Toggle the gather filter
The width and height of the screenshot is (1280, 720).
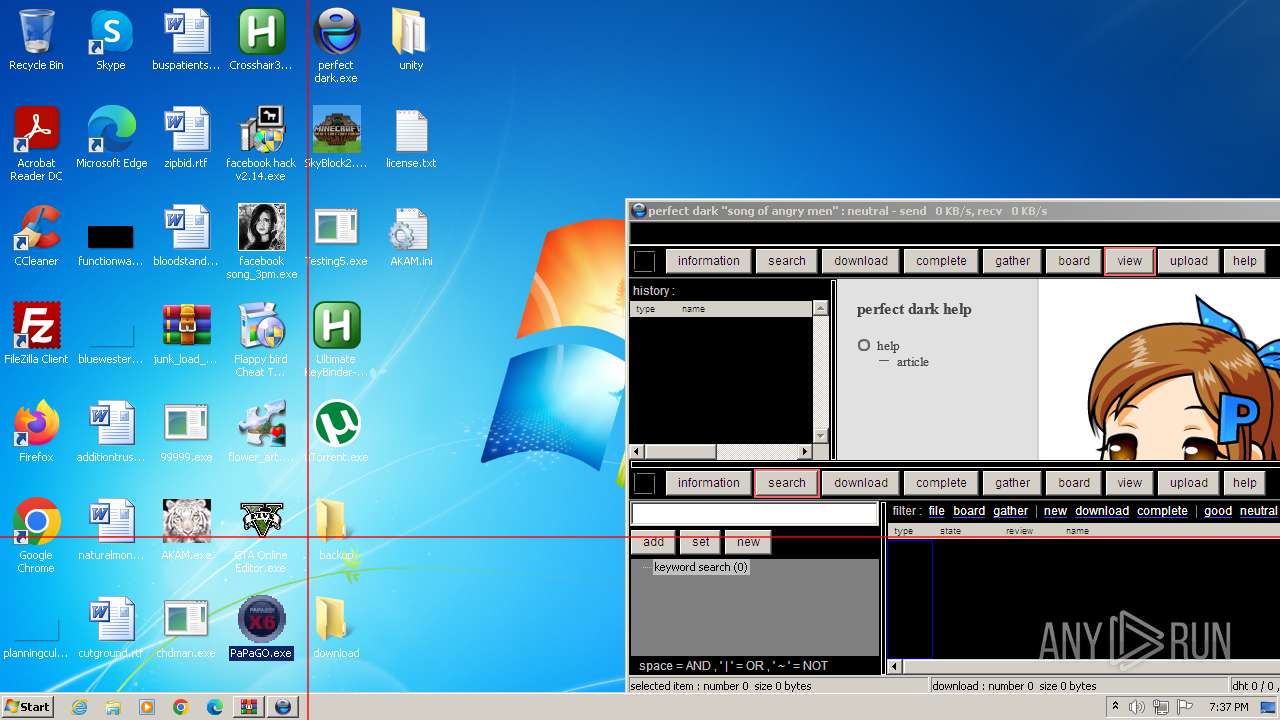point(1010,511)
